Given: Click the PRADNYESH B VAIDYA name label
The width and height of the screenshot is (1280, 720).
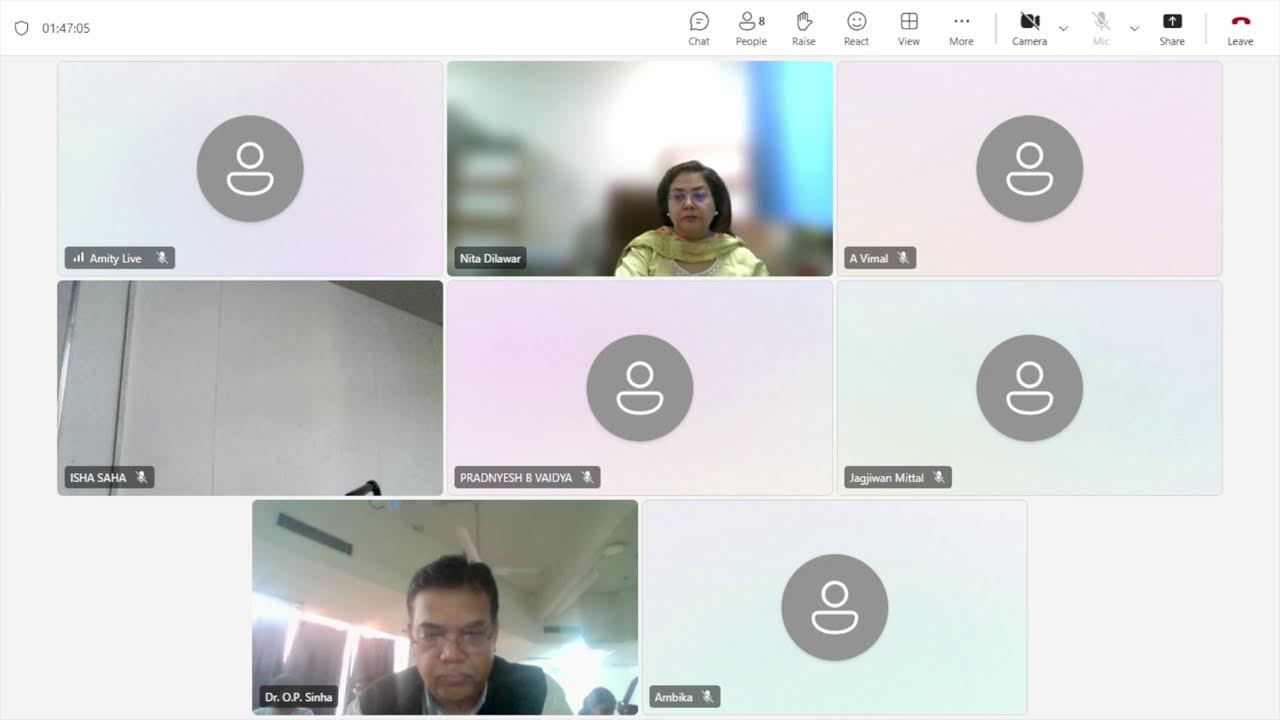Looking at the screenshot, I should (x=516, y=478).
